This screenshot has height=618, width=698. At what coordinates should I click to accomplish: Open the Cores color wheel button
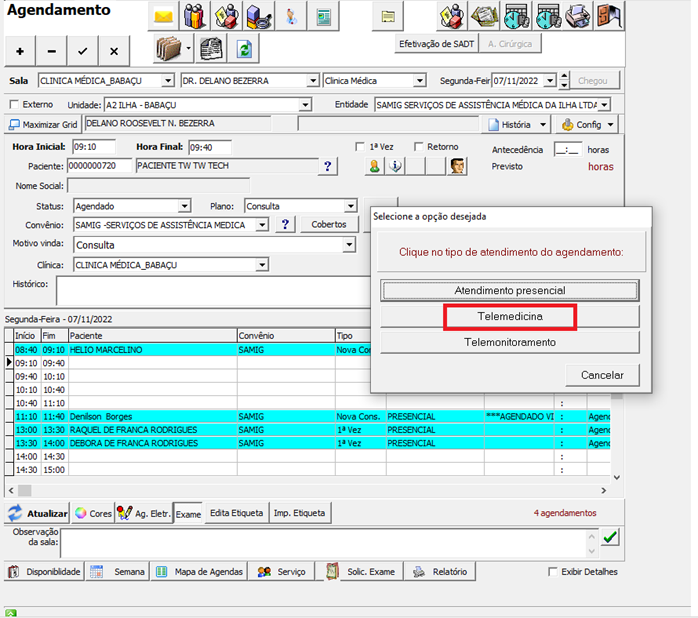click(93, 513)
